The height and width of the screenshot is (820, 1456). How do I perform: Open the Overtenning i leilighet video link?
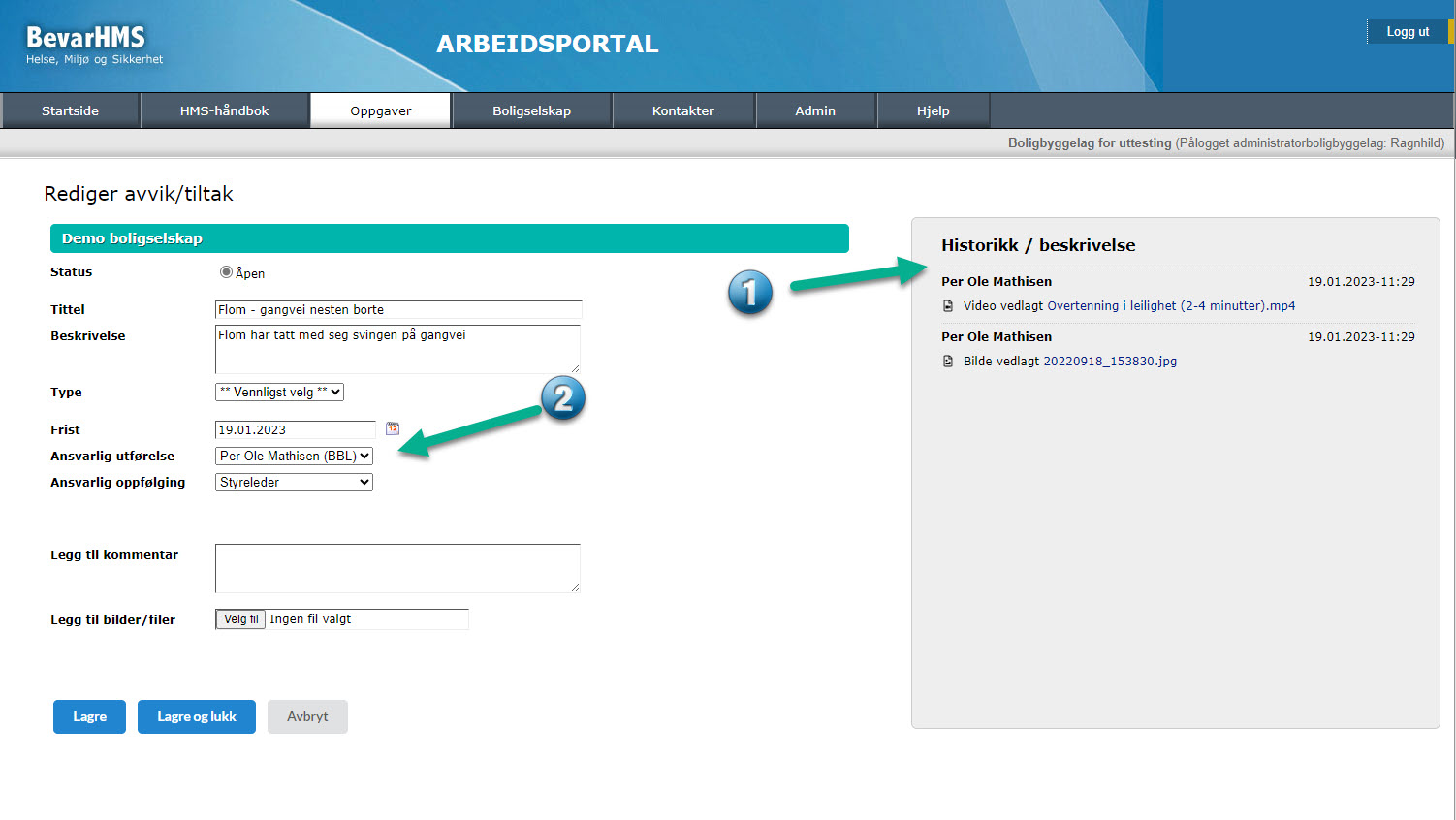point(1171,306)
